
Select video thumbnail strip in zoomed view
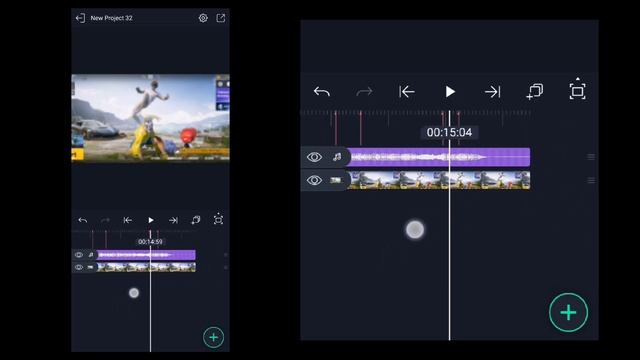pos(439,180)
